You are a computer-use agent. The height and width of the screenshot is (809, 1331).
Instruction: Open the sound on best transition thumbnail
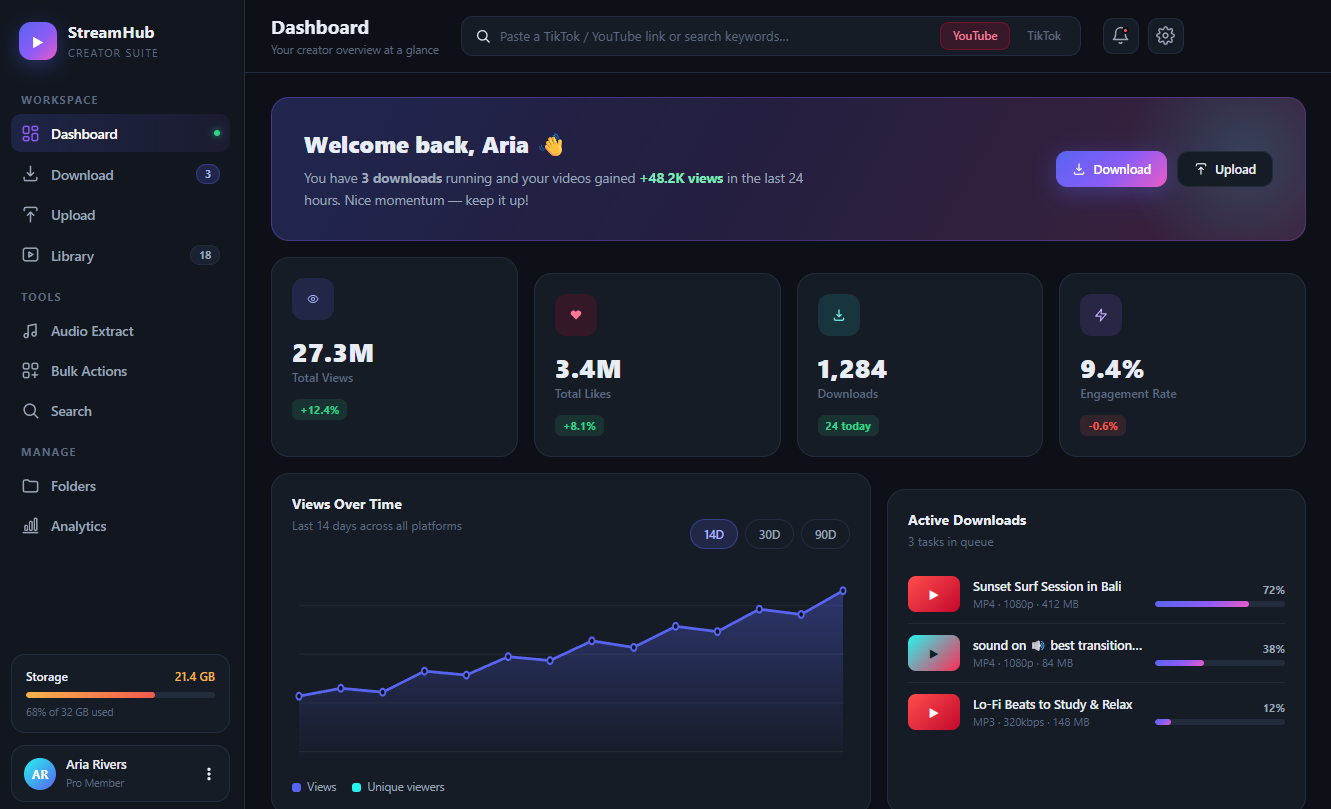tap(934, 653)
